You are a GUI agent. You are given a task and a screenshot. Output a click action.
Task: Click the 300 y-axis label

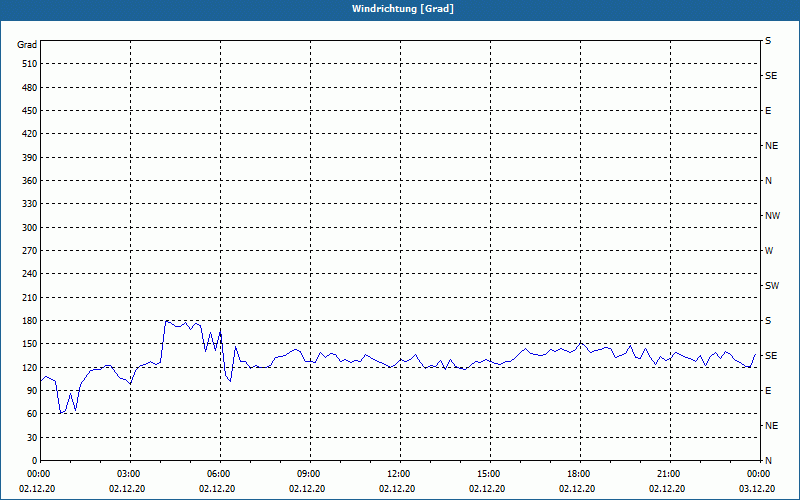coord(30,228)
